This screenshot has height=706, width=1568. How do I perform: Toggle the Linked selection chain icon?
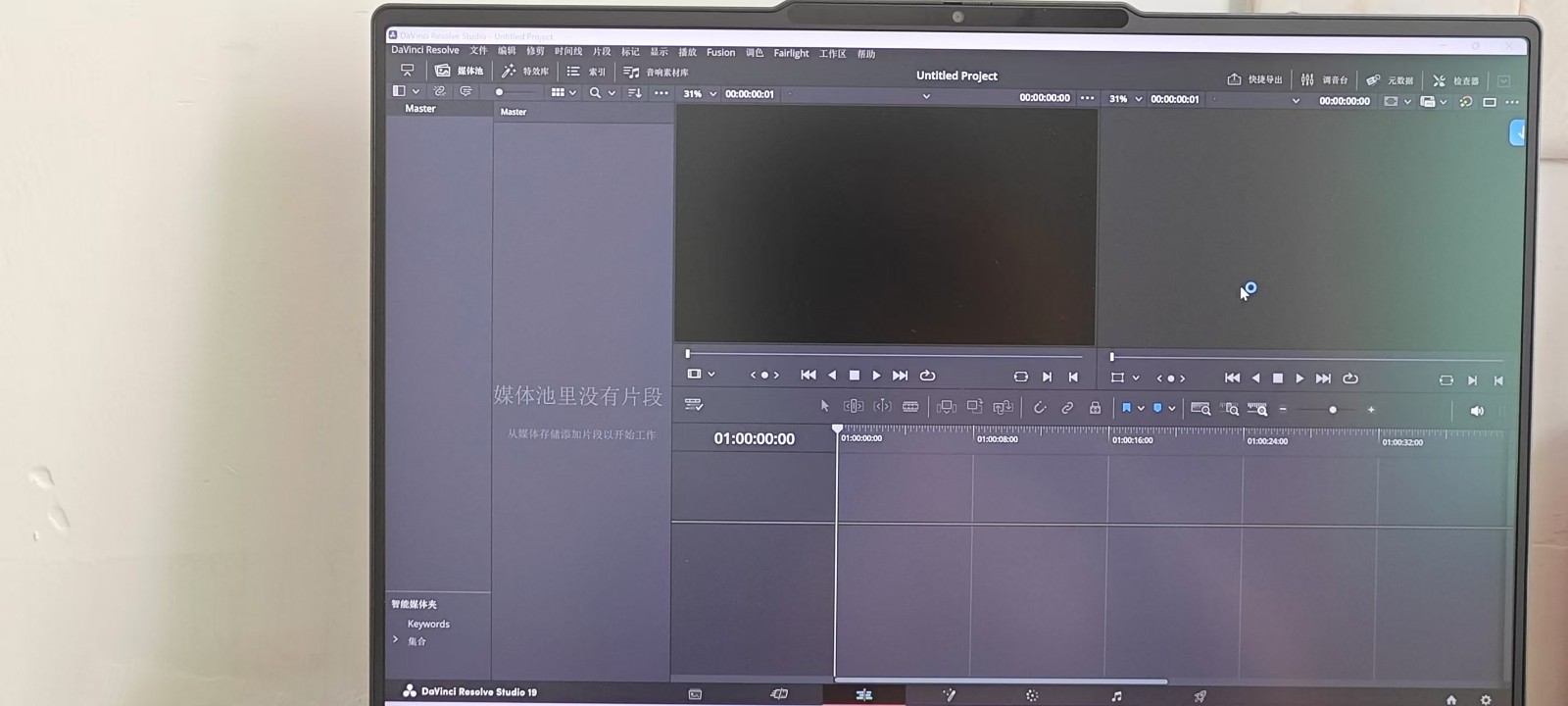pos(1067,408)
